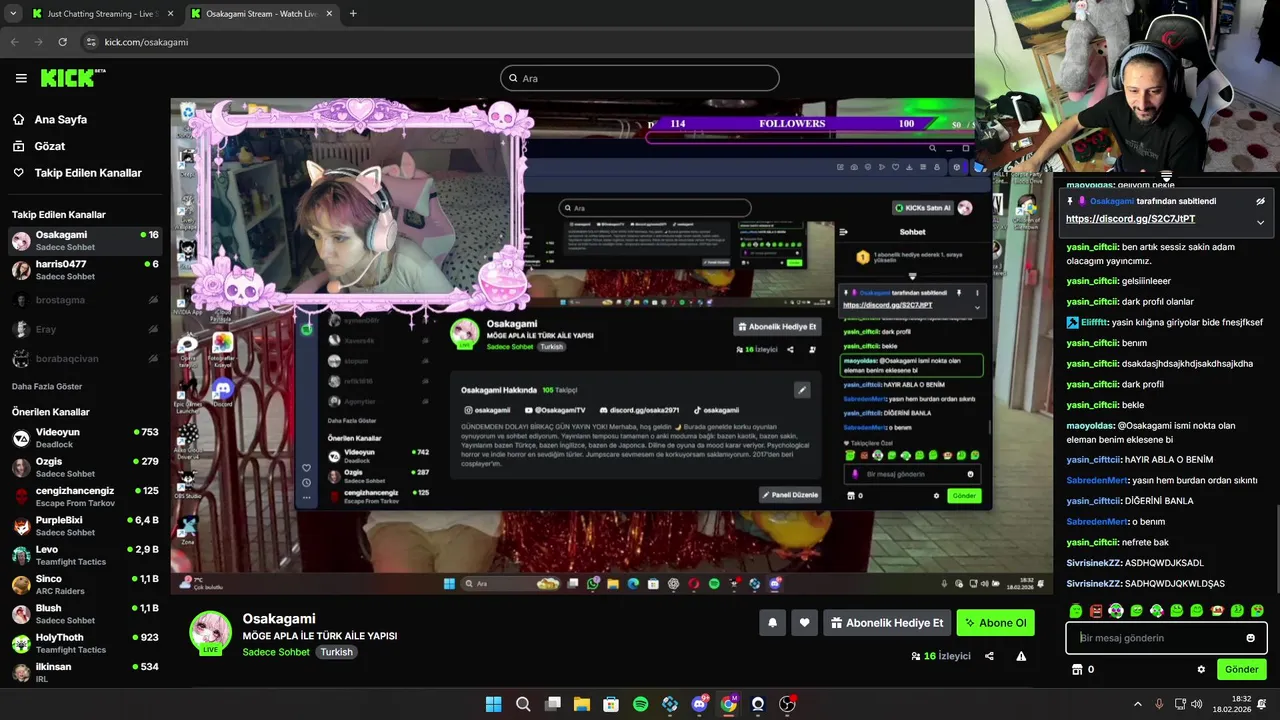Go back in the browser
Image resolution: width=1280 pixels, height=720 pixels.
click(x=14, y=42)
